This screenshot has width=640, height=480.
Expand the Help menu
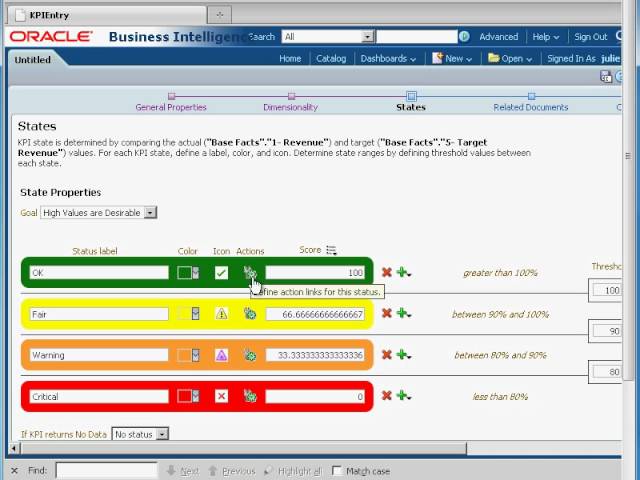[x=545, y=37]
